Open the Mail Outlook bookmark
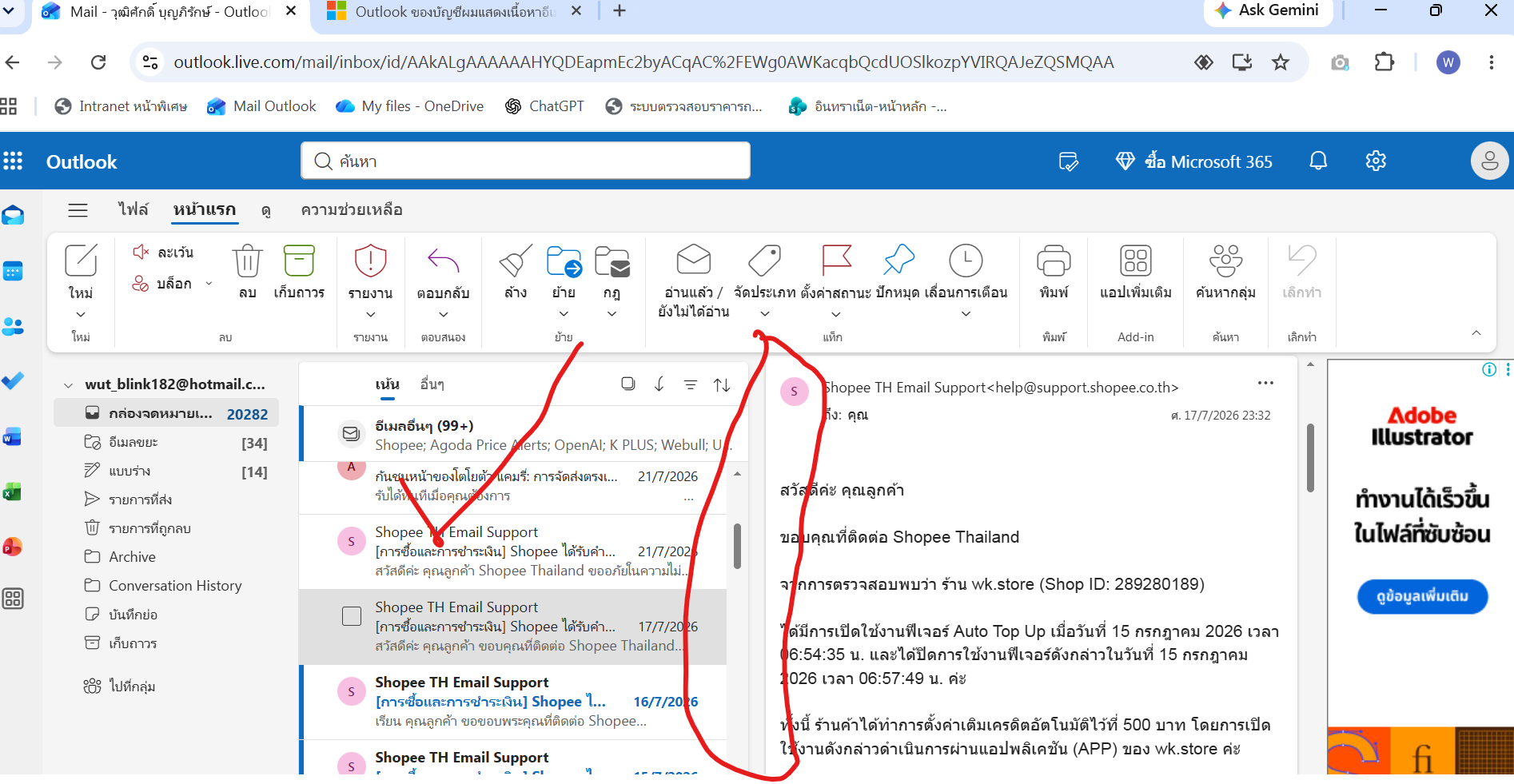1514x784 pixels. point(261,106)
